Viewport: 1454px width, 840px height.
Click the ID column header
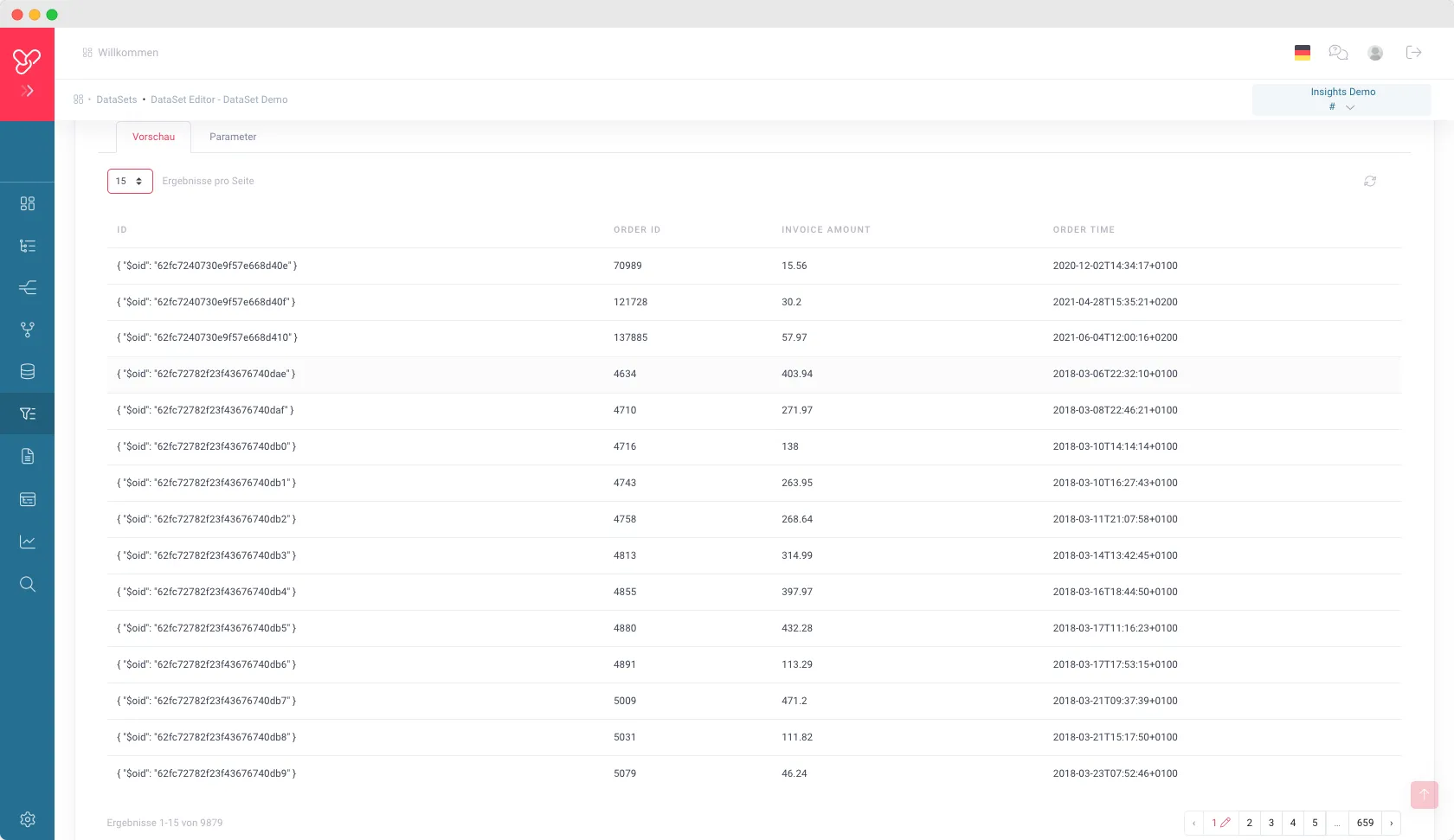point(122,230)
